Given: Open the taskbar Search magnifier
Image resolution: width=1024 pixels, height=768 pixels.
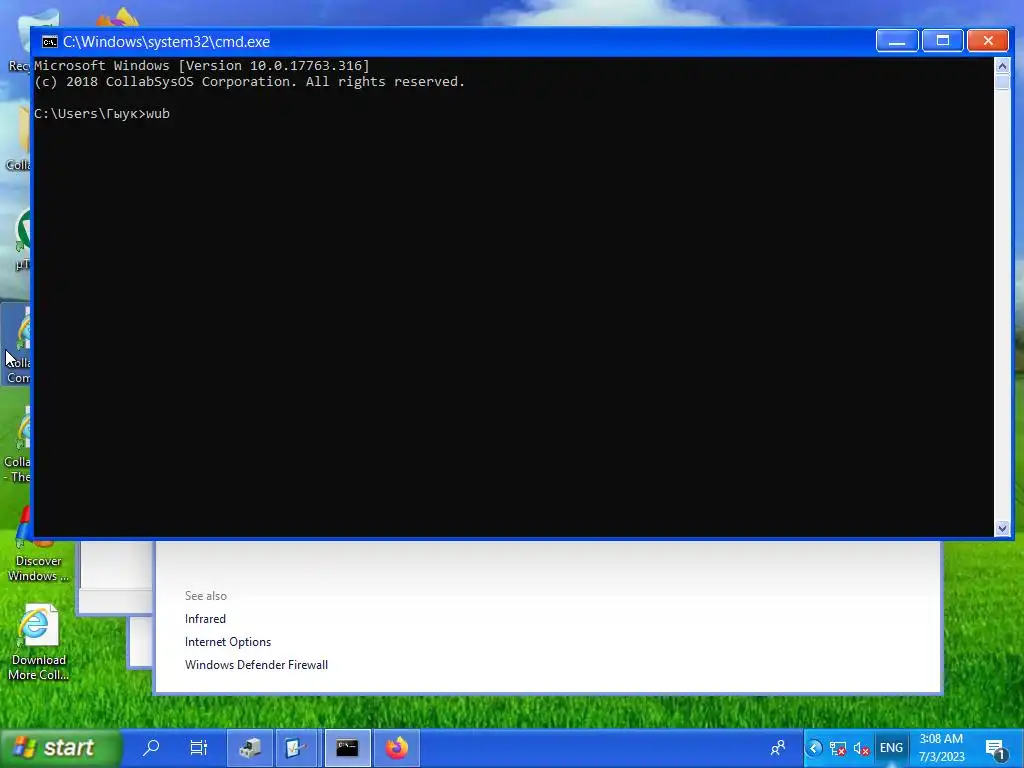Looking at the screenshot, I should pos(152,747).
